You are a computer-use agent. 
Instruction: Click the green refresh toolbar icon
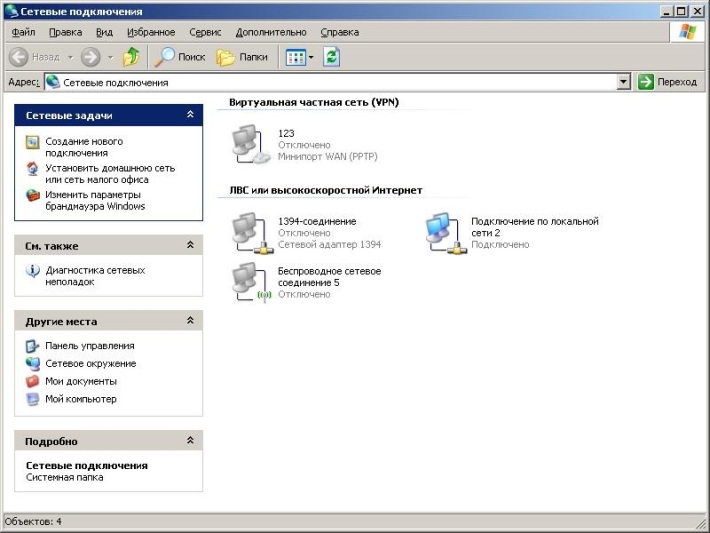pos(331,57)
